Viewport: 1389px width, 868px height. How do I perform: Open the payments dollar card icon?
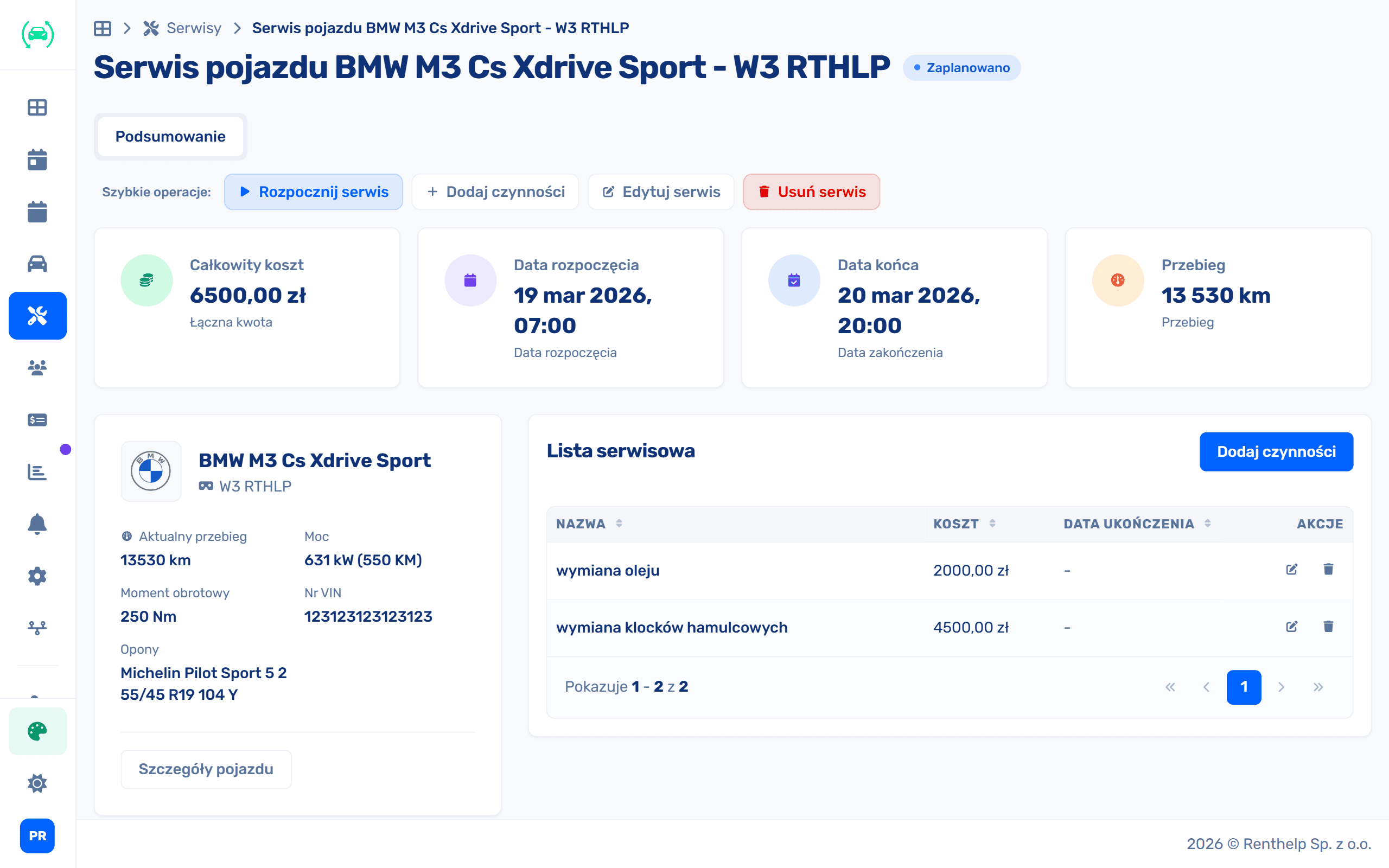point(37,420)
